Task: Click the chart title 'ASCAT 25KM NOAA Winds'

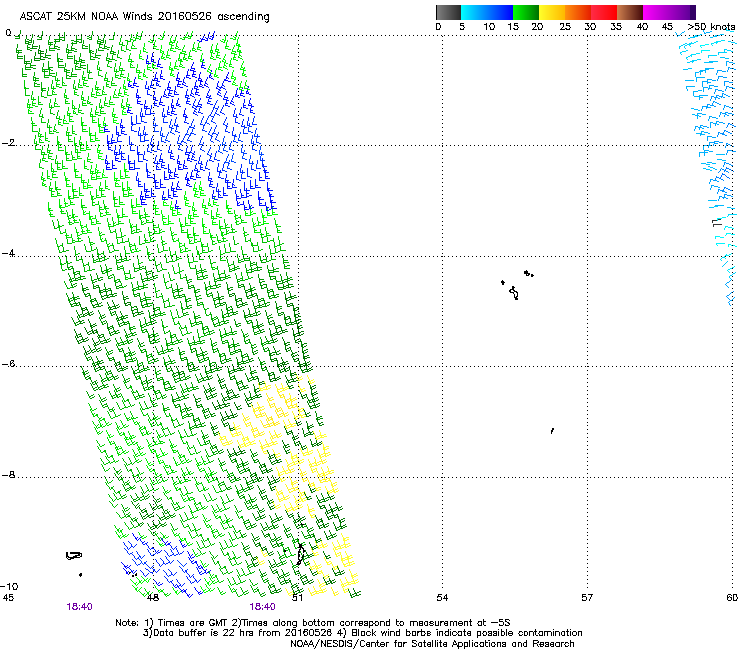Action: (87, 17)
